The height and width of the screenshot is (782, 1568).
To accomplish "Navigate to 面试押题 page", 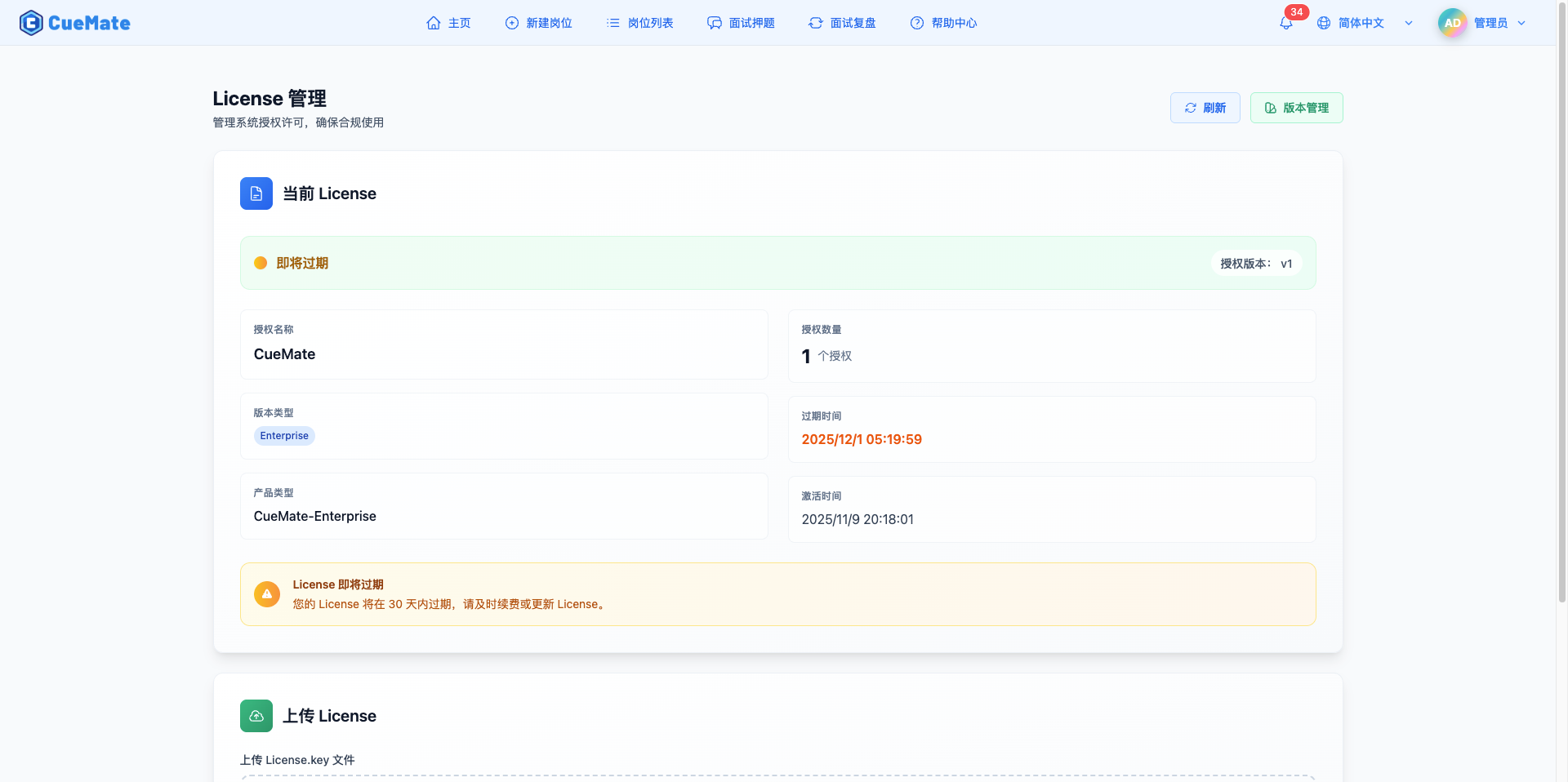I will [x=741, y=23].
